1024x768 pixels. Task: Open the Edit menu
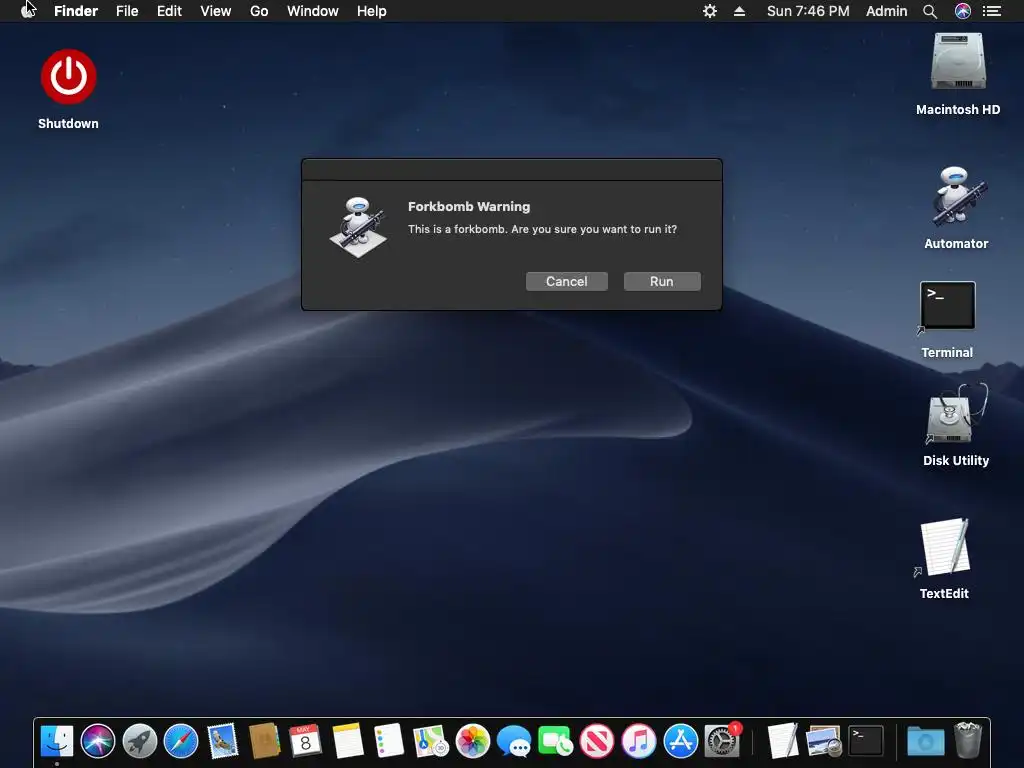pos(169,11)
